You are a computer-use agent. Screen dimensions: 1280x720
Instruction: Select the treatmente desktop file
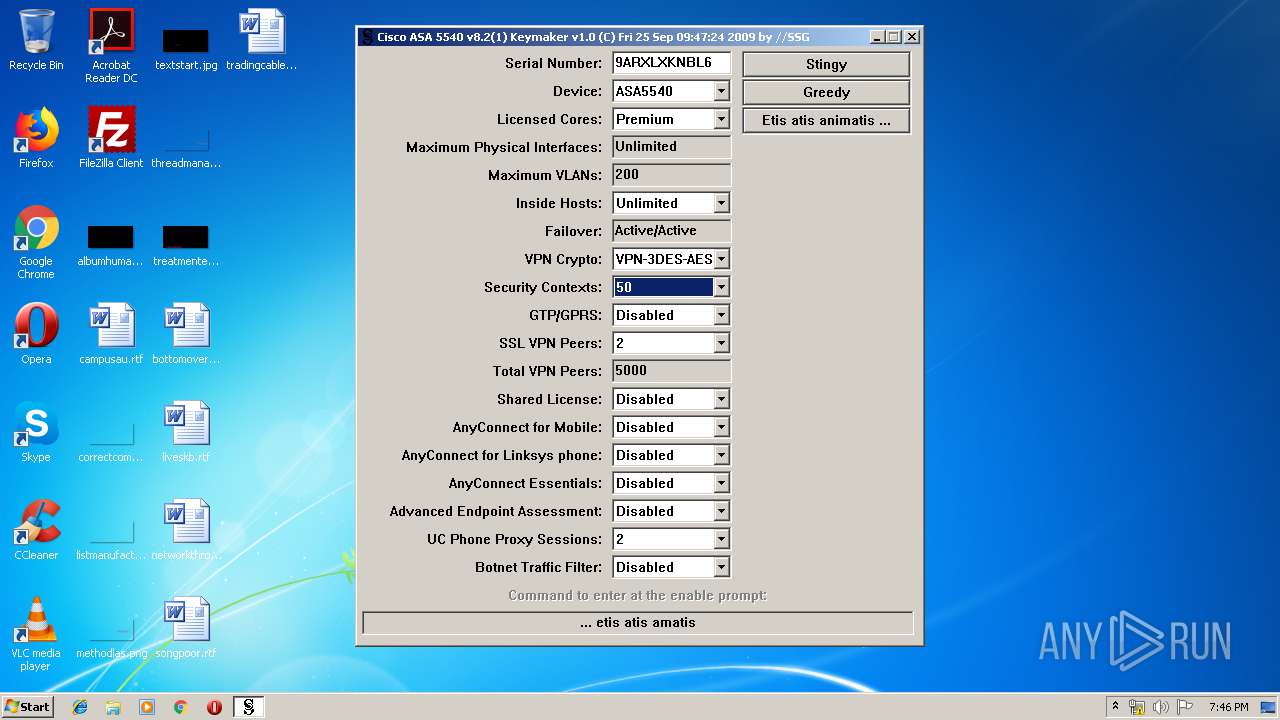pos(186,246)
